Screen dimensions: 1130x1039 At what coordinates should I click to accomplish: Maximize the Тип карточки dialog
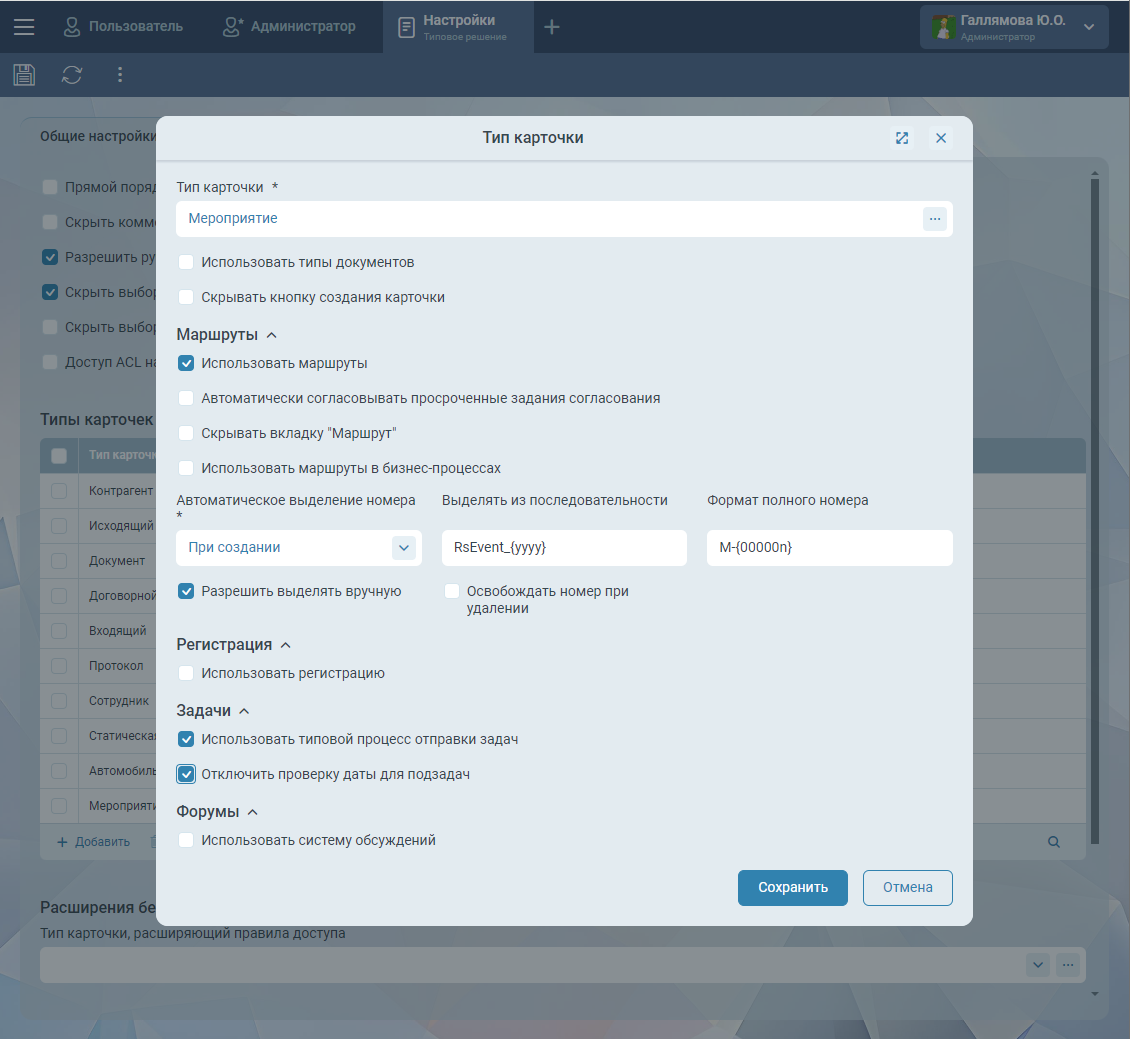902,138
